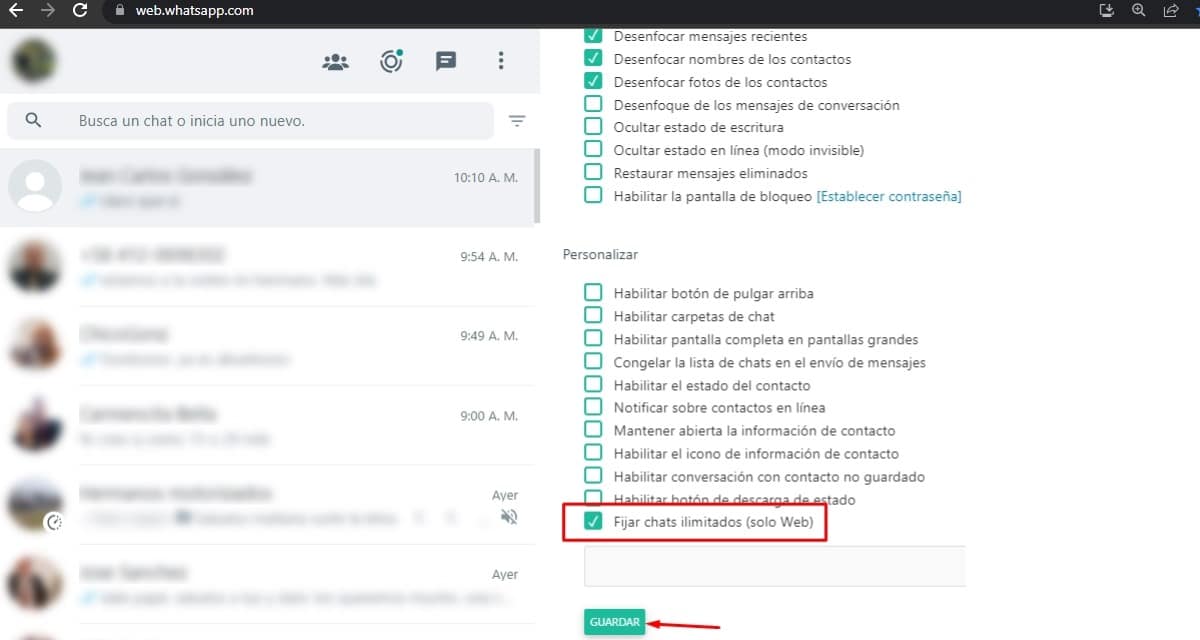Open the chat received at 9:49 A. M.
The image size is (1200, 640).
[x=268, y=345]
